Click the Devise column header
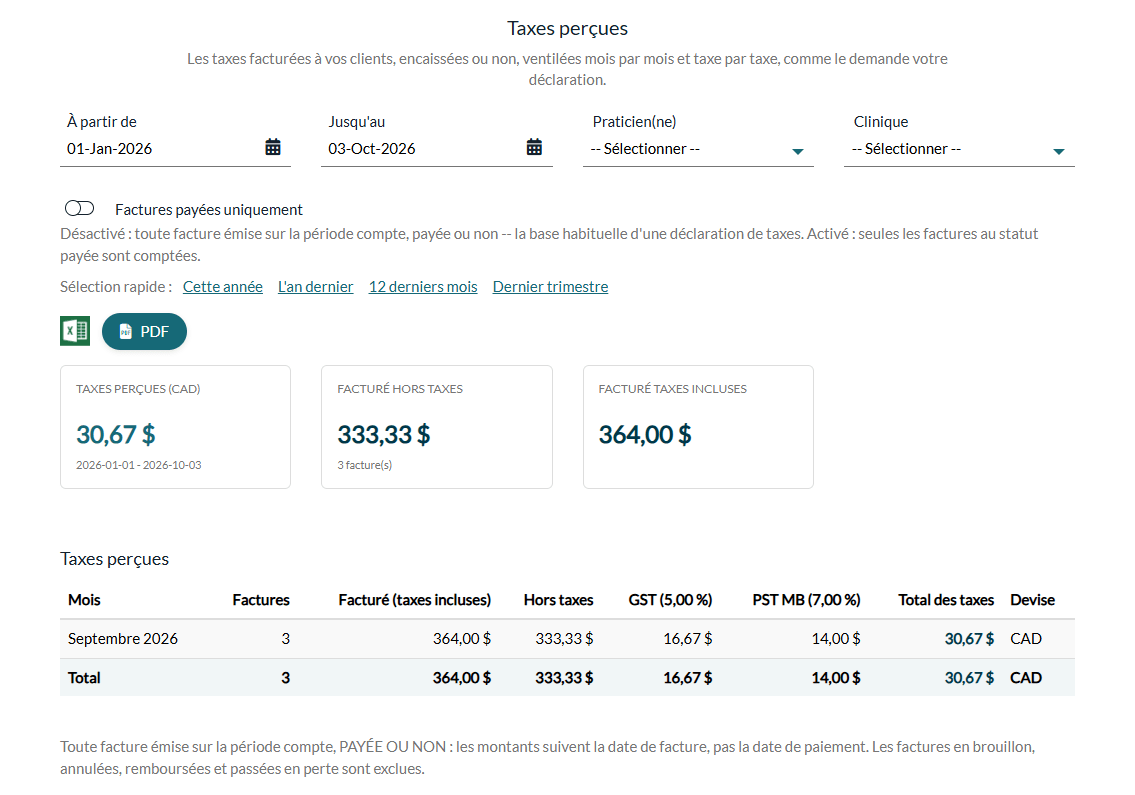This screenshot has height=795, width=1135. tap(1032, 600)
